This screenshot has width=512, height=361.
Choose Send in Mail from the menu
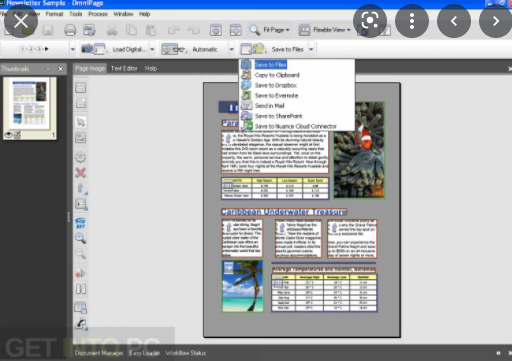[297, 106]
